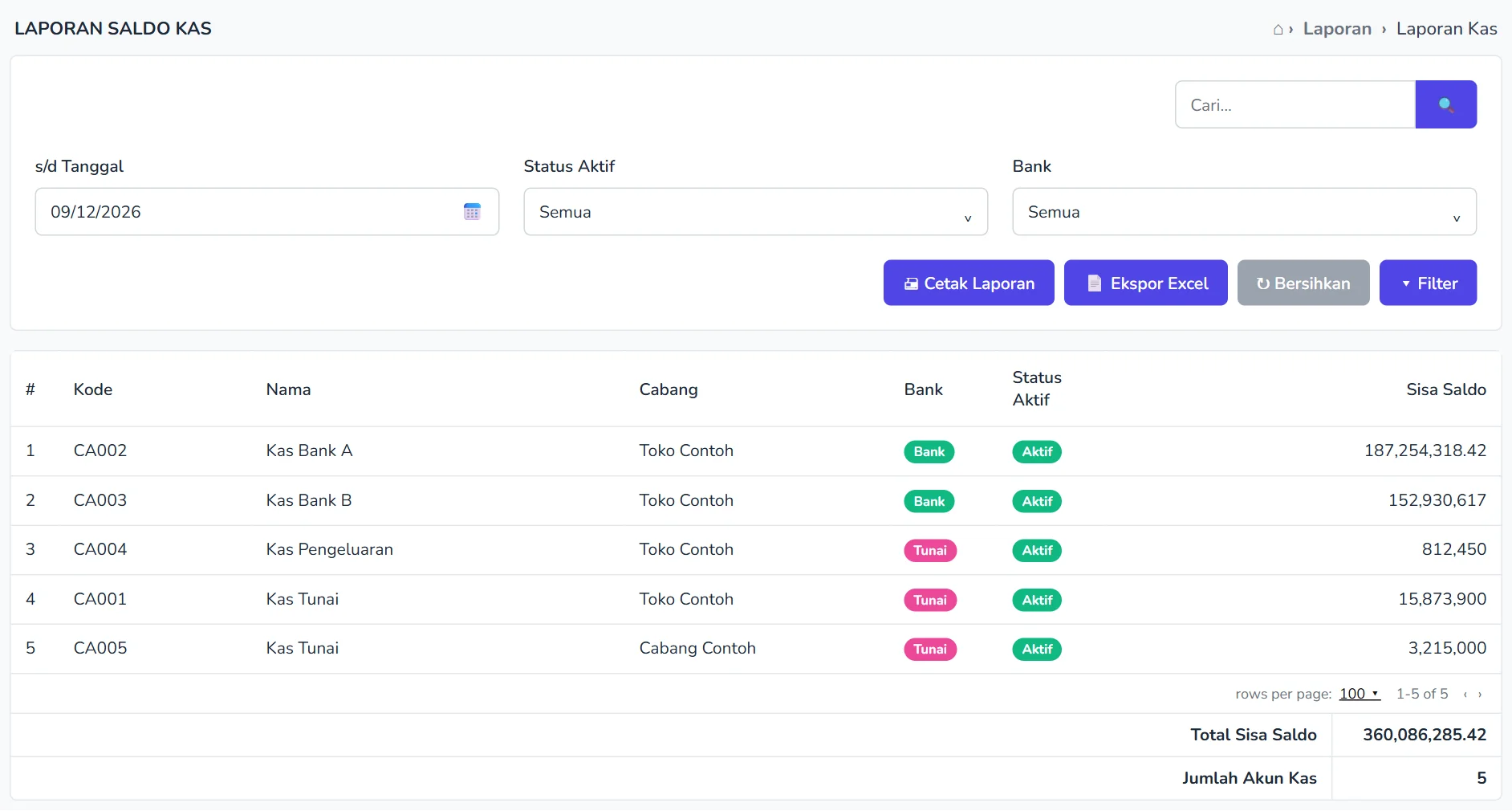Click Jumlah Akun Kas label
The width and height of the screenshot is (1512, 811).
(1249, 778)
